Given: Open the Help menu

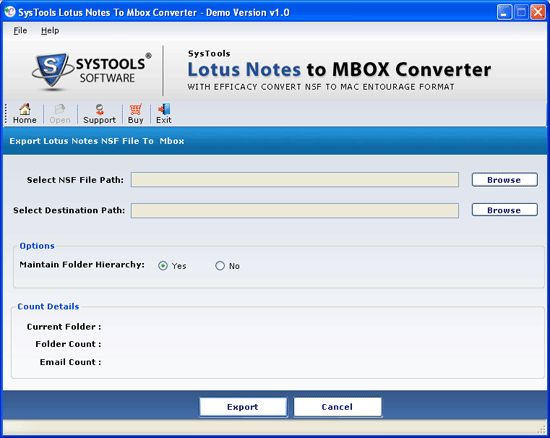Looking at the screenshot, I should 50,31.
